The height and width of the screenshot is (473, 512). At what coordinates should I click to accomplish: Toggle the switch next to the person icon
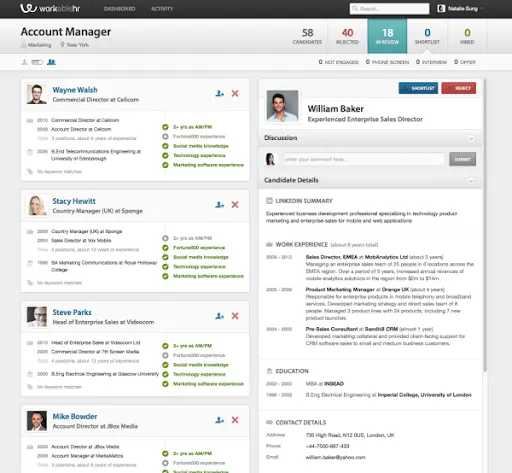click(x=37, y=62)
